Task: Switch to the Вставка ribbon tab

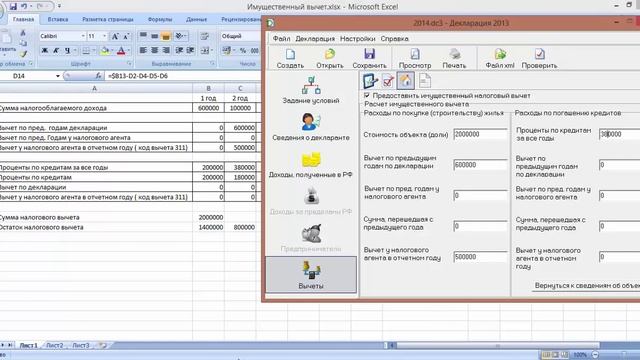Action: tap(58, 19)
